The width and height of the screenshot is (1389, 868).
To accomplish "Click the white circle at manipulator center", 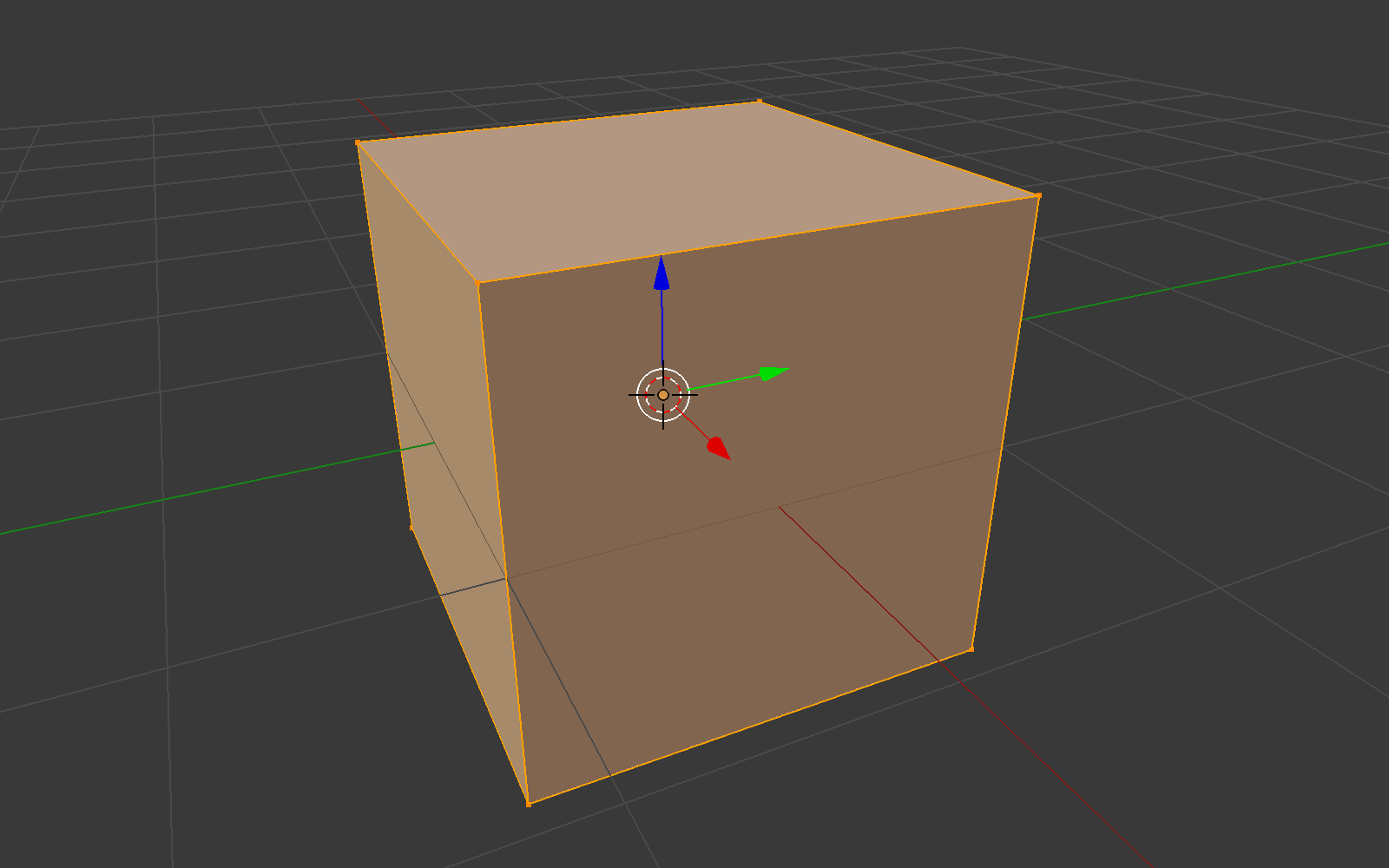I will [x=663, y=395].
